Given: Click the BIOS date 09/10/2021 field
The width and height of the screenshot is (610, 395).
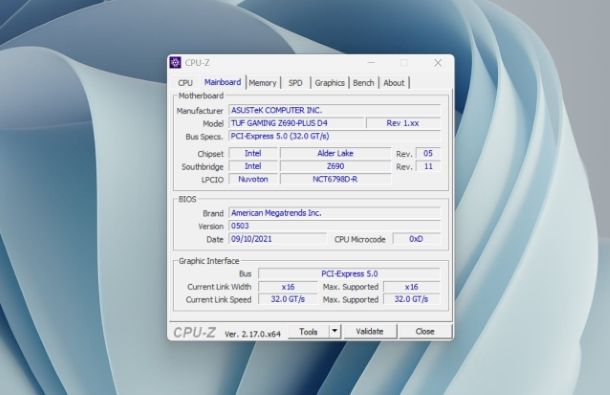Looking at the screenshot, I should pos(277,239).
